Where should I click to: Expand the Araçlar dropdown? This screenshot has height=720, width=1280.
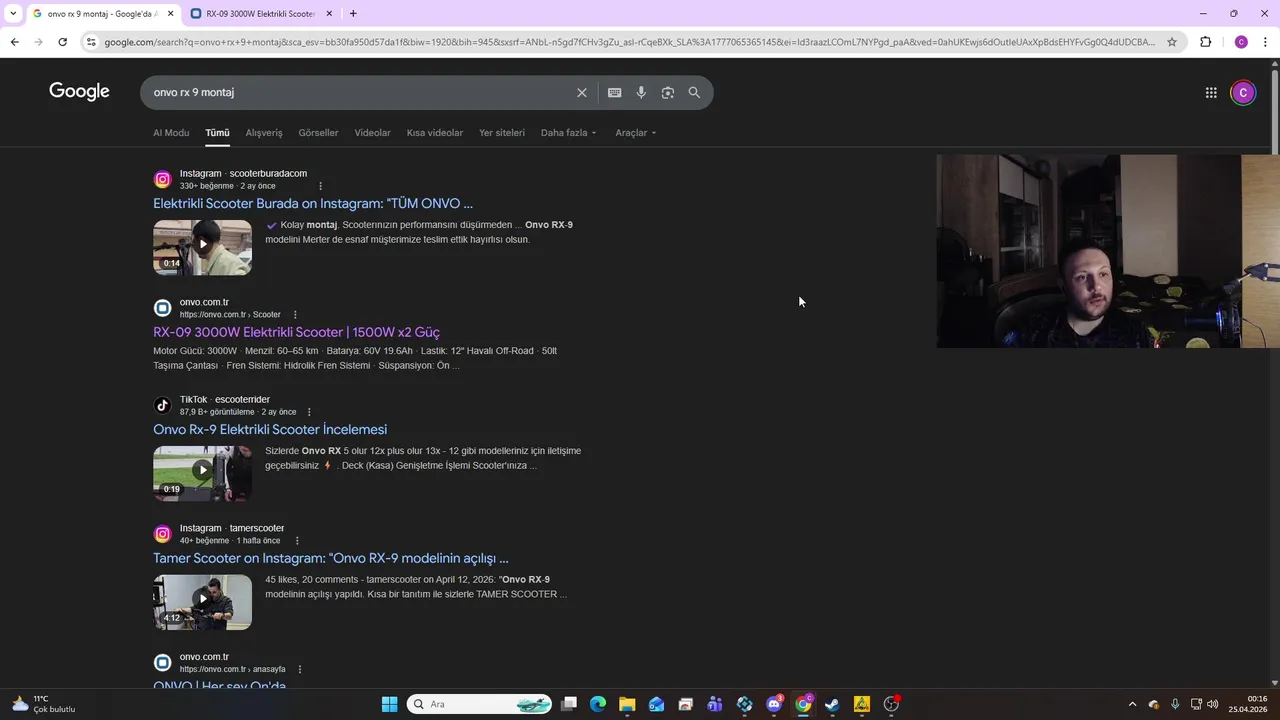pos(635,133)
